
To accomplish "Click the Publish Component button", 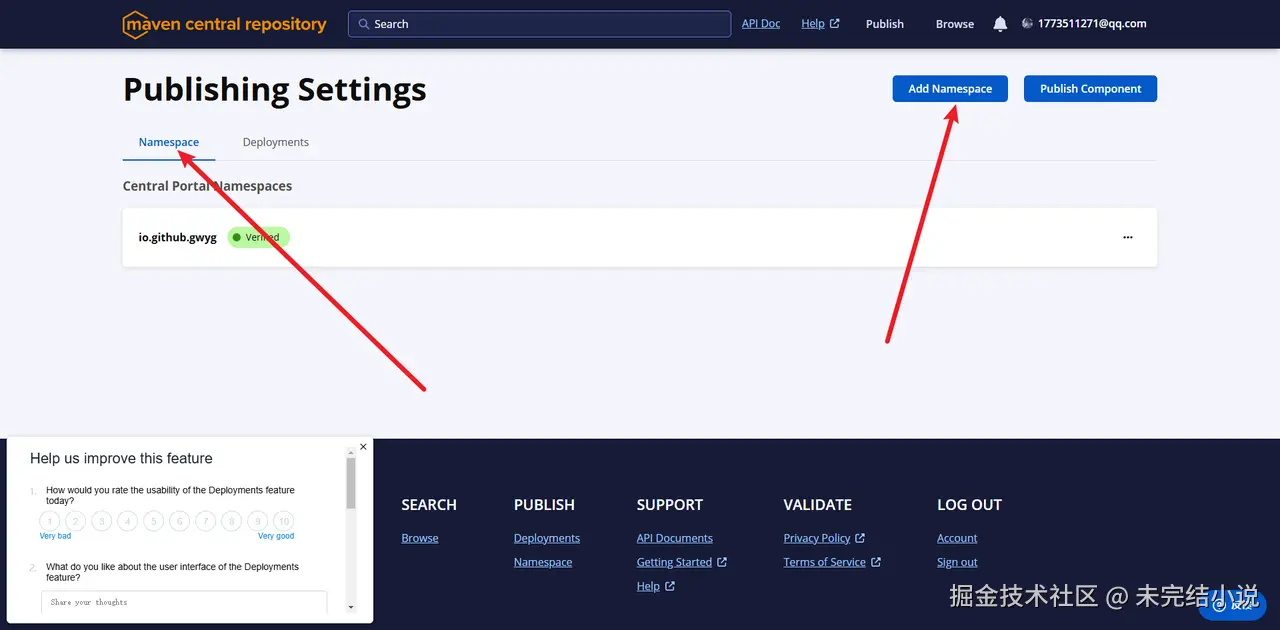I will (1090, 89).
